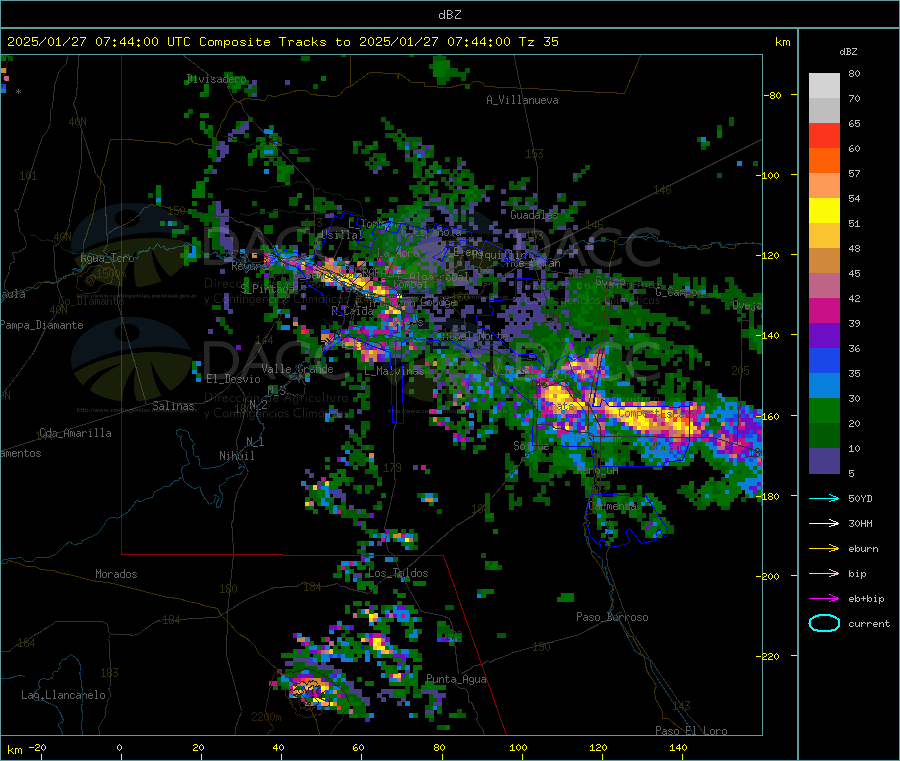The height and width of the screenshot is (761, 900).
Task: Click the 'L_Malvinas' map label
Action: [394, 371]
